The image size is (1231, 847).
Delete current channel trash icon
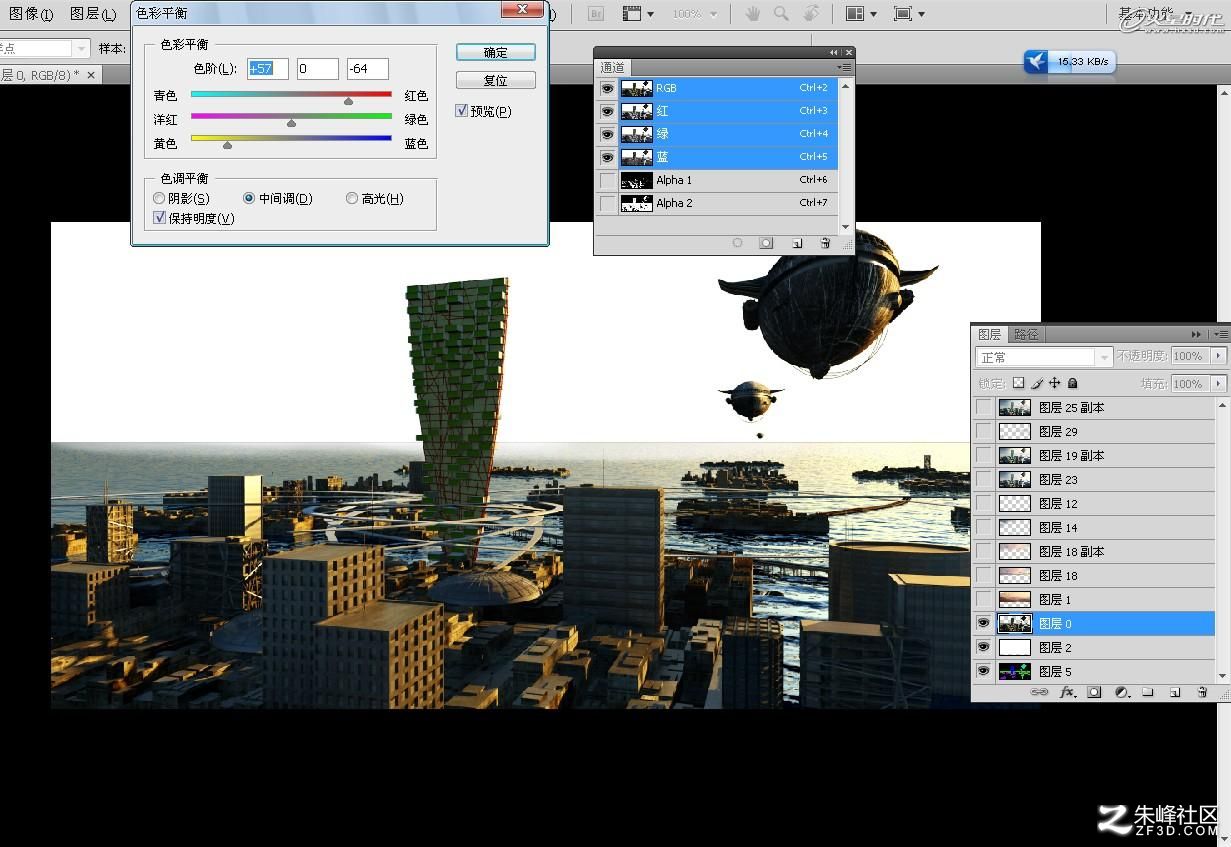[x=825, y=243]
